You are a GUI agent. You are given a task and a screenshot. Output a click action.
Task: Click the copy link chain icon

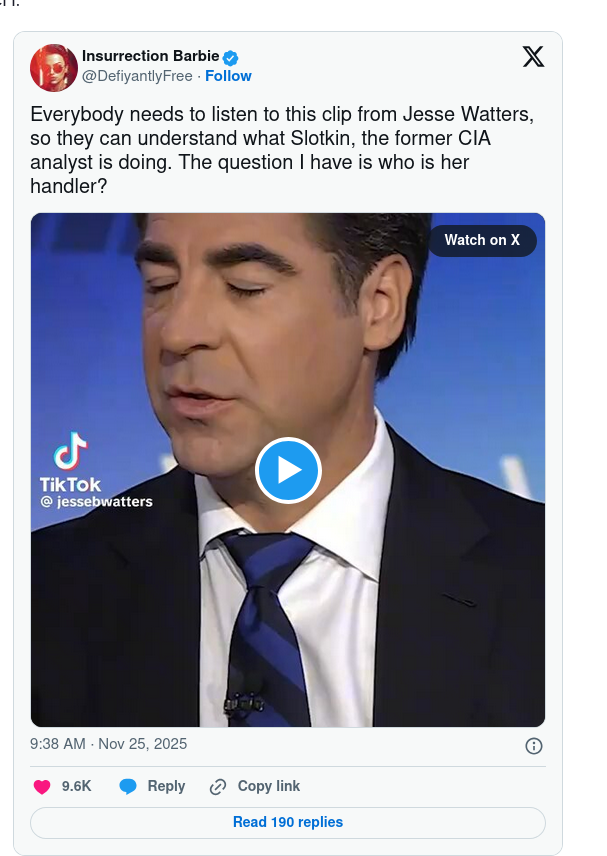pyautogui.click(x=218, y=787)
